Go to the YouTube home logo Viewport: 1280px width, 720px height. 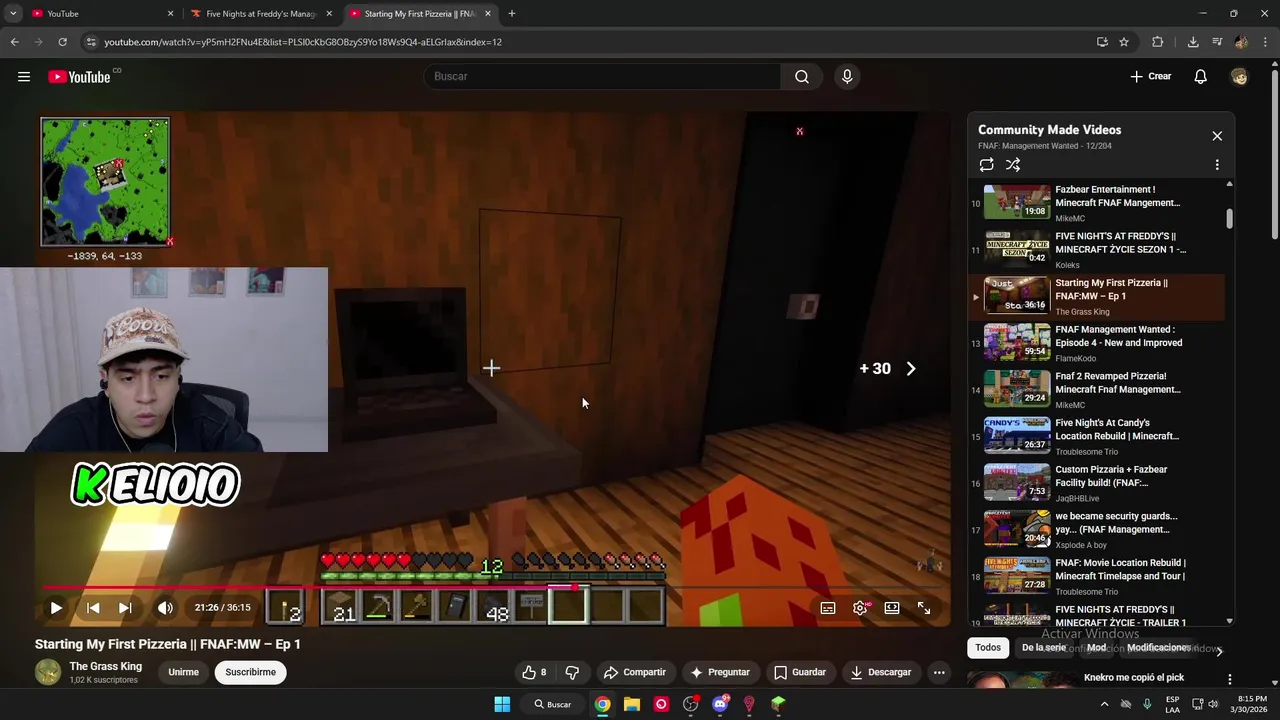point(79,77)
